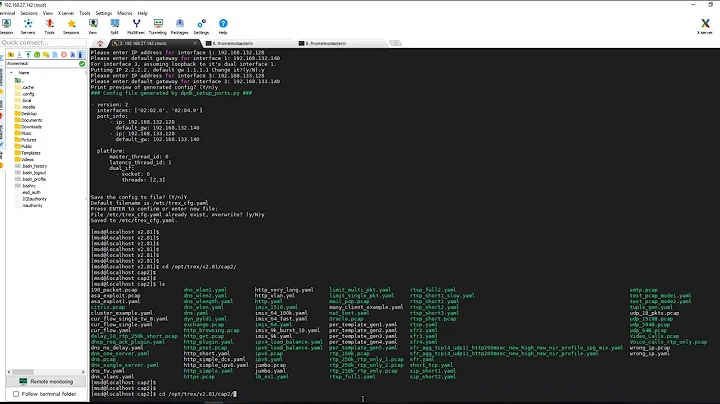
Task: Confirm path with green check icon
Action: (82, 63)
